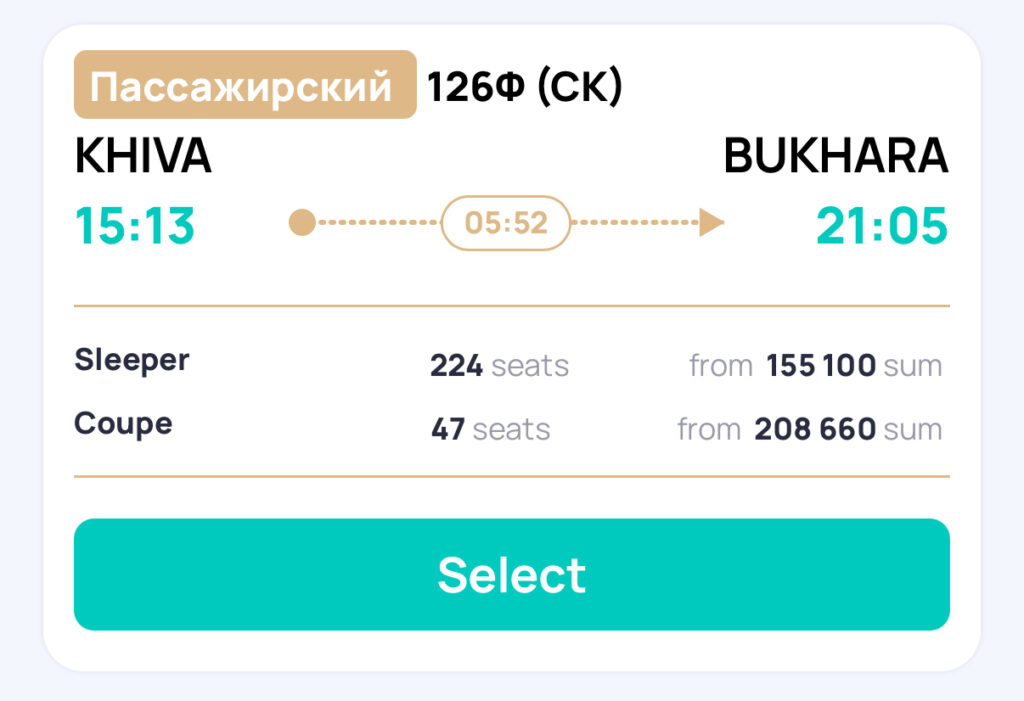Click the dotted line right of duration
The height and width of the screenshot is (701, 1024).
tap(635, 223)
